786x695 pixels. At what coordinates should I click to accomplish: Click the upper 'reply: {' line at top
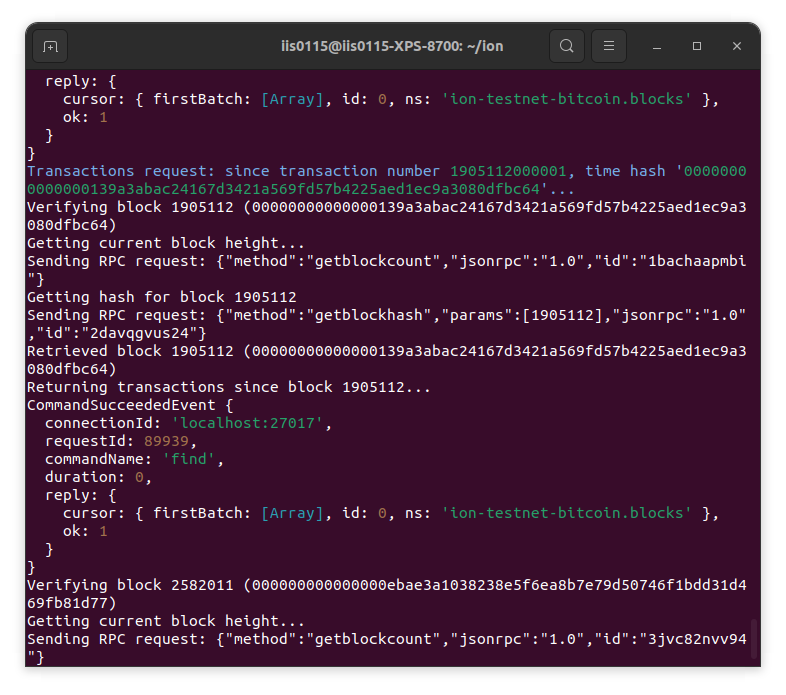[81, 81]
